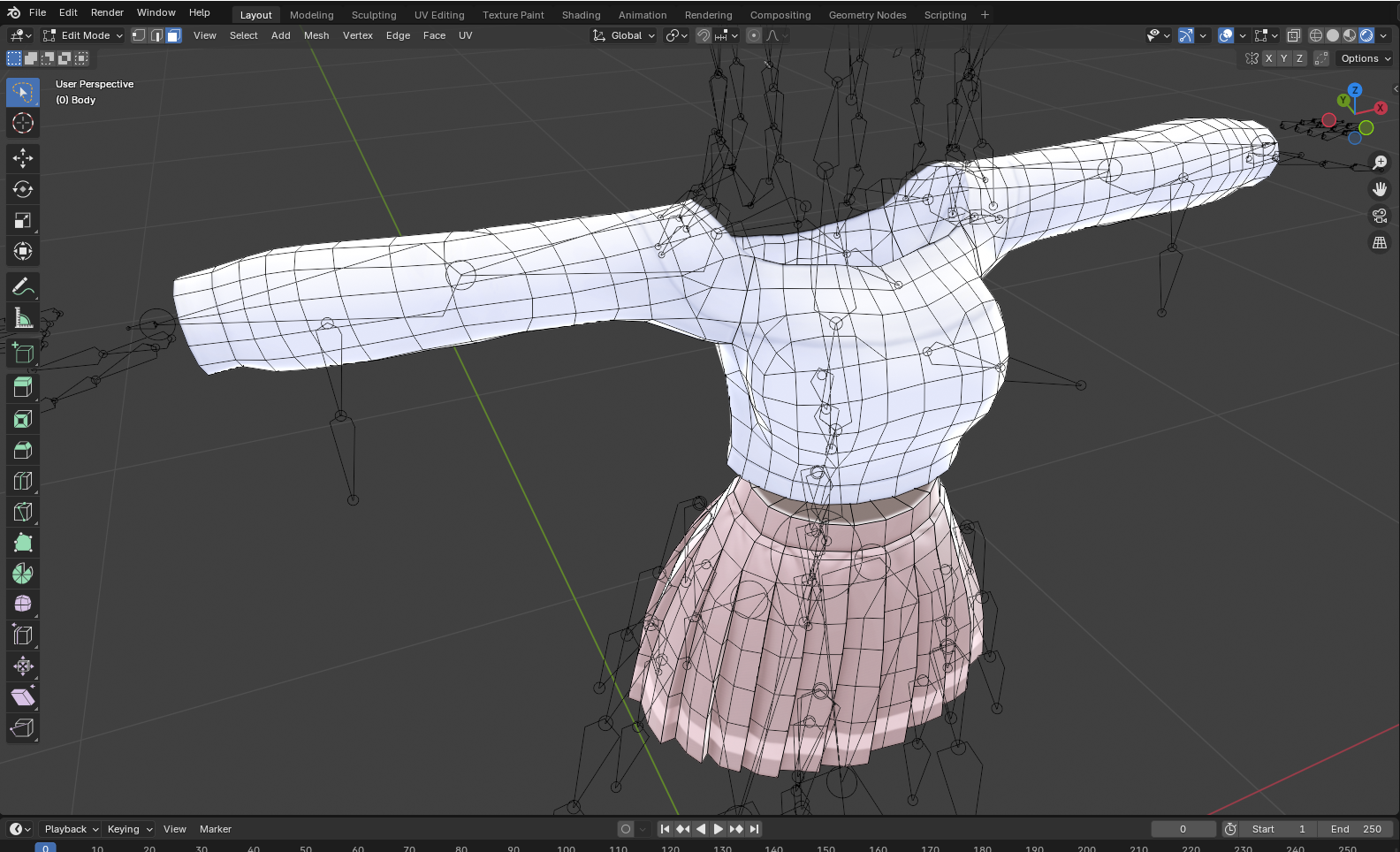Viewport: 1400px width, 852px height.
Task: Switch to the Sculpting workspace tab
Action: click(x=374, y=15)
